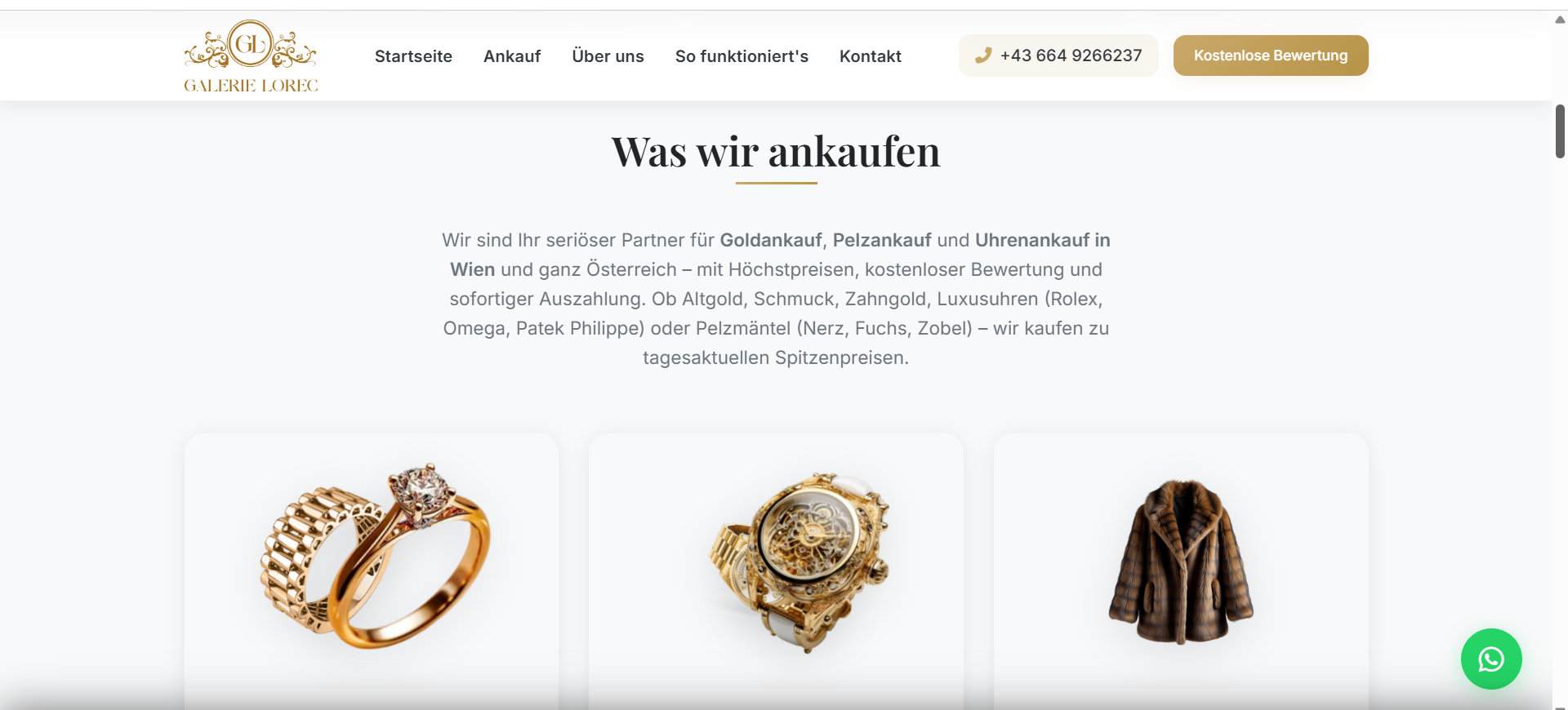
Task: Call +43 664 9266237
Action: click(1058, 55)
